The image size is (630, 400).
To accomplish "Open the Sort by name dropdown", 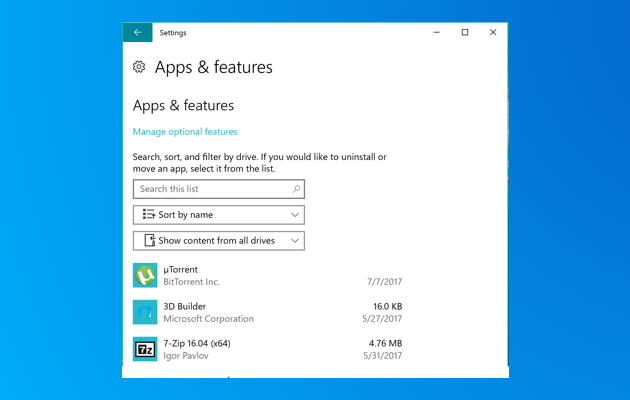I will click(x=218, y=215).
